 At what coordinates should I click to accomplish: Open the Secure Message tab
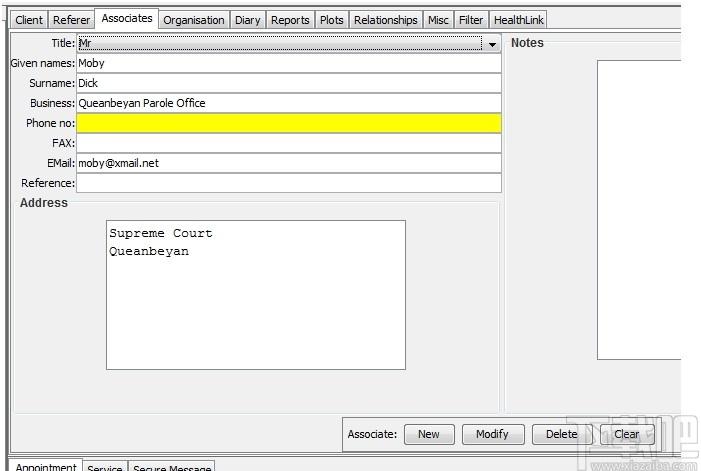(172, 467)
